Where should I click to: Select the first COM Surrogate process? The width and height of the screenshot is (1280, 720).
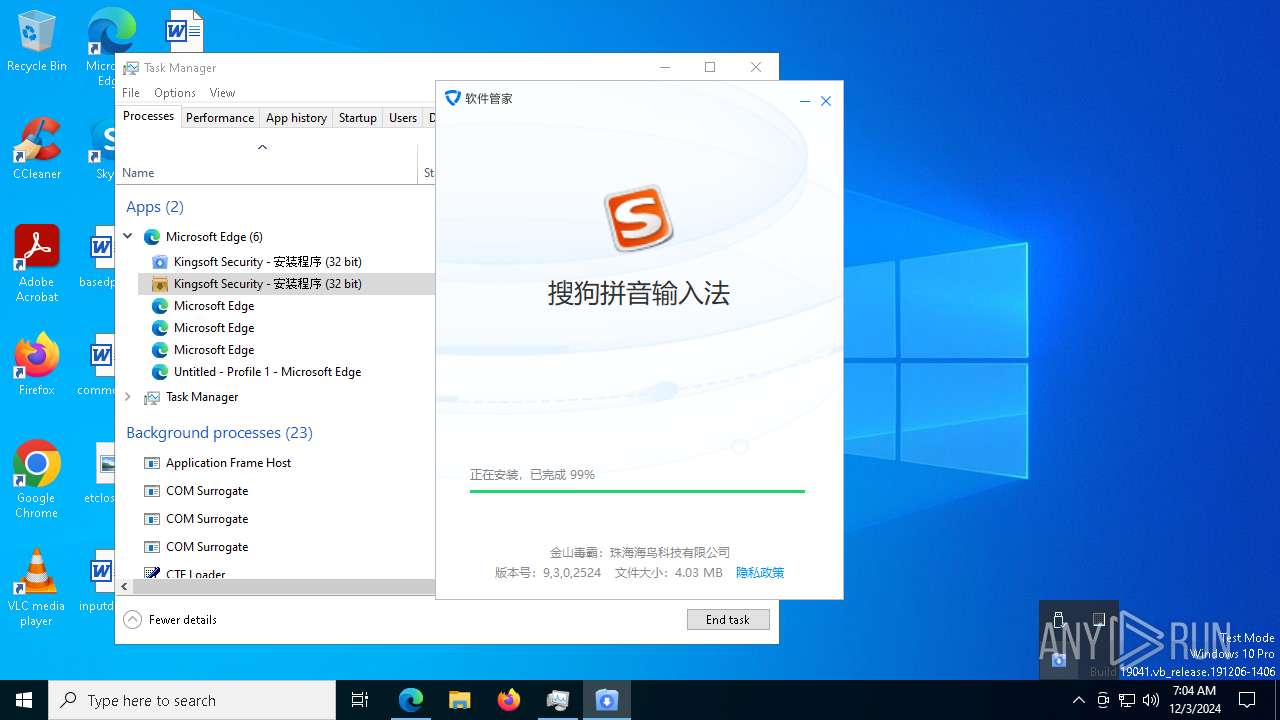point(276,491)
